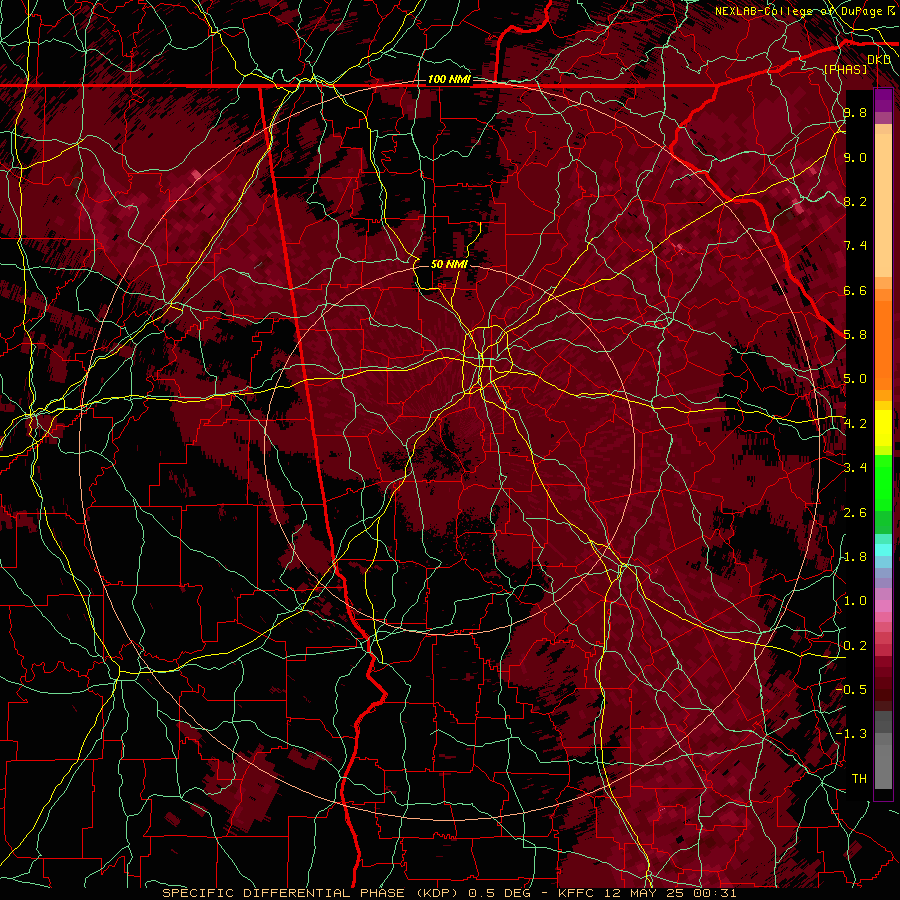Click the -0.5 value on the color scale

point(852,689)
